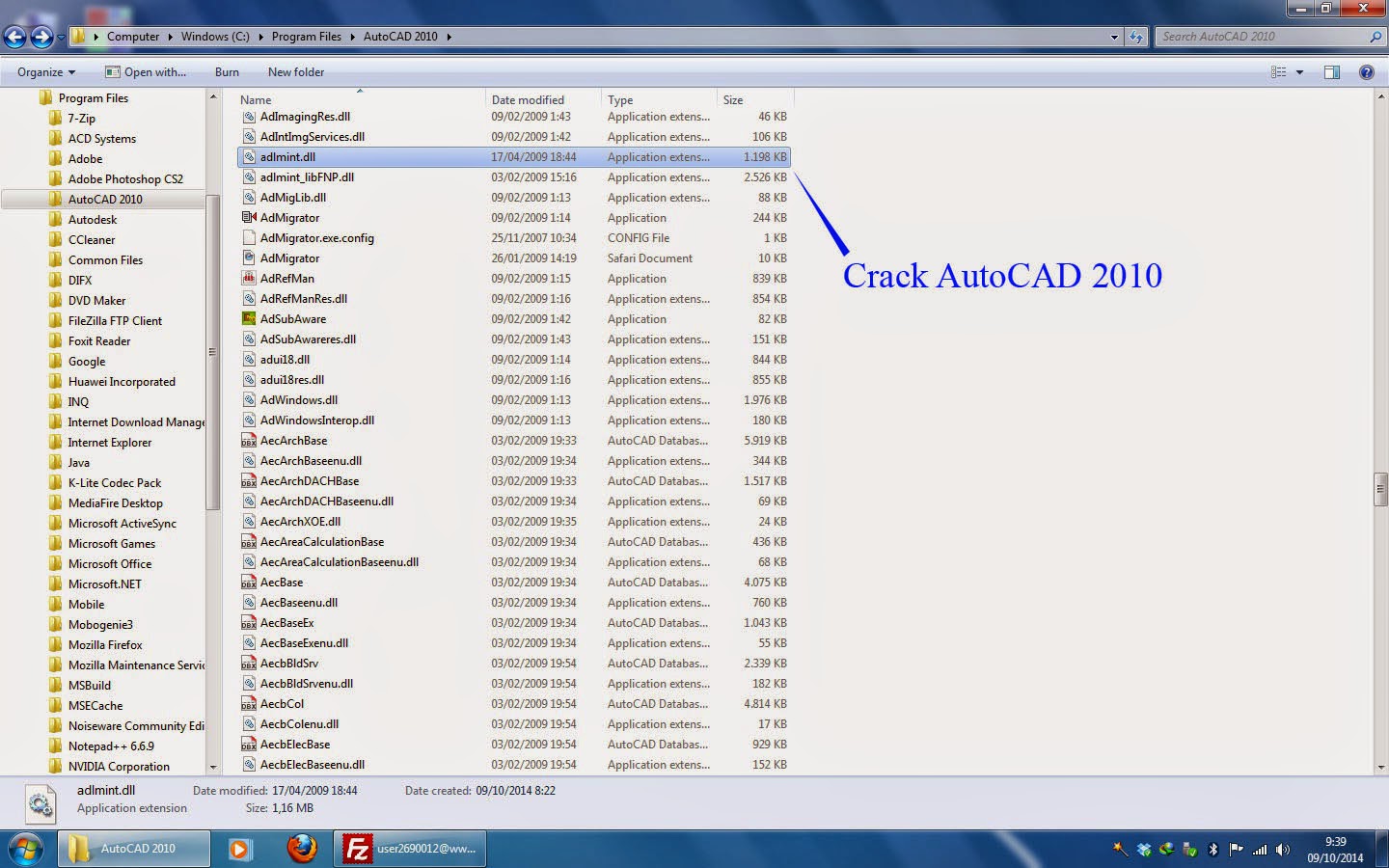
Task: Select the adui18res.dll file
Action: [292, 380]
